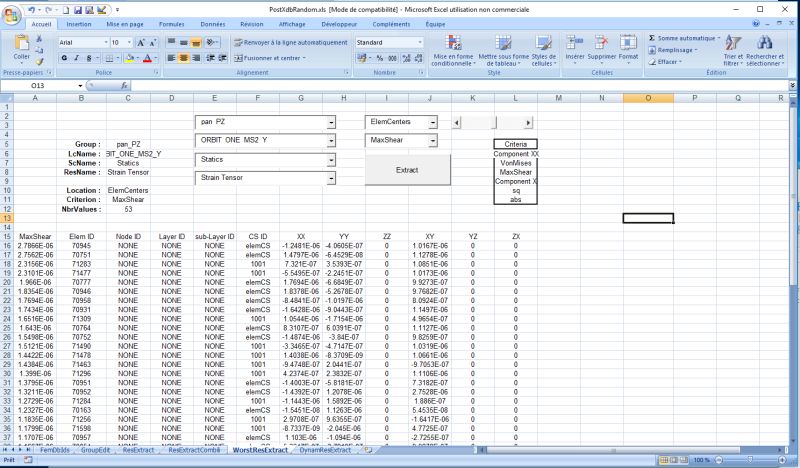Open the Arial font name dropdown

click(106, 43)
